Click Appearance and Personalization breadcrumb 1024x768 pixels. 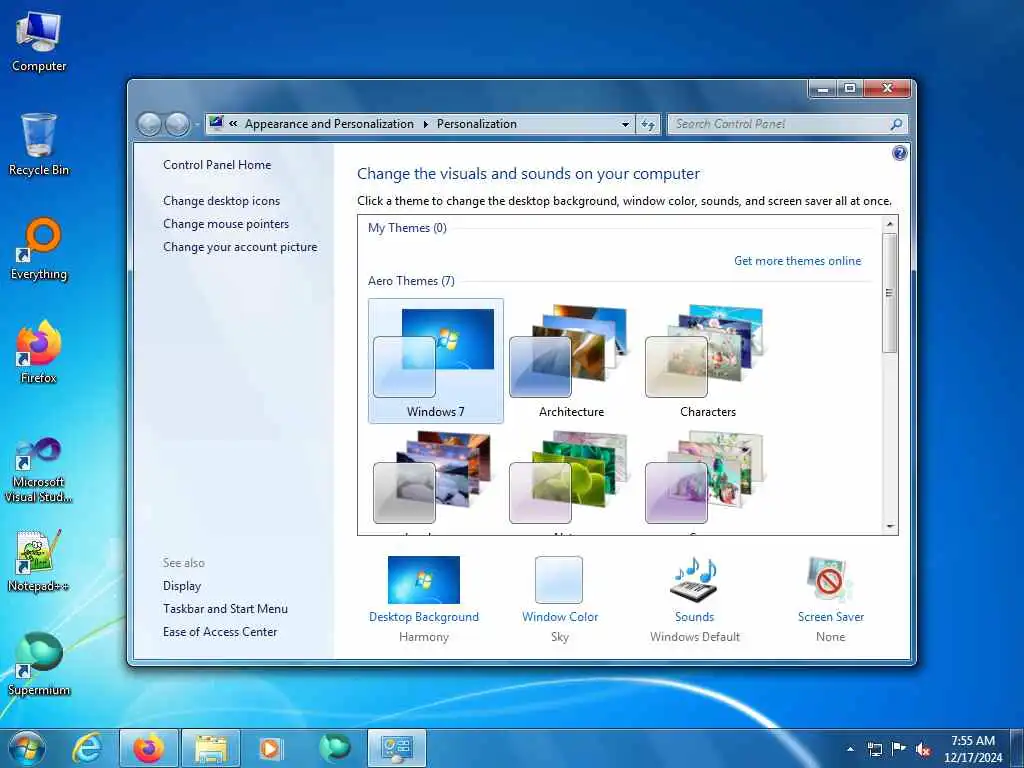tap(329, 123)
